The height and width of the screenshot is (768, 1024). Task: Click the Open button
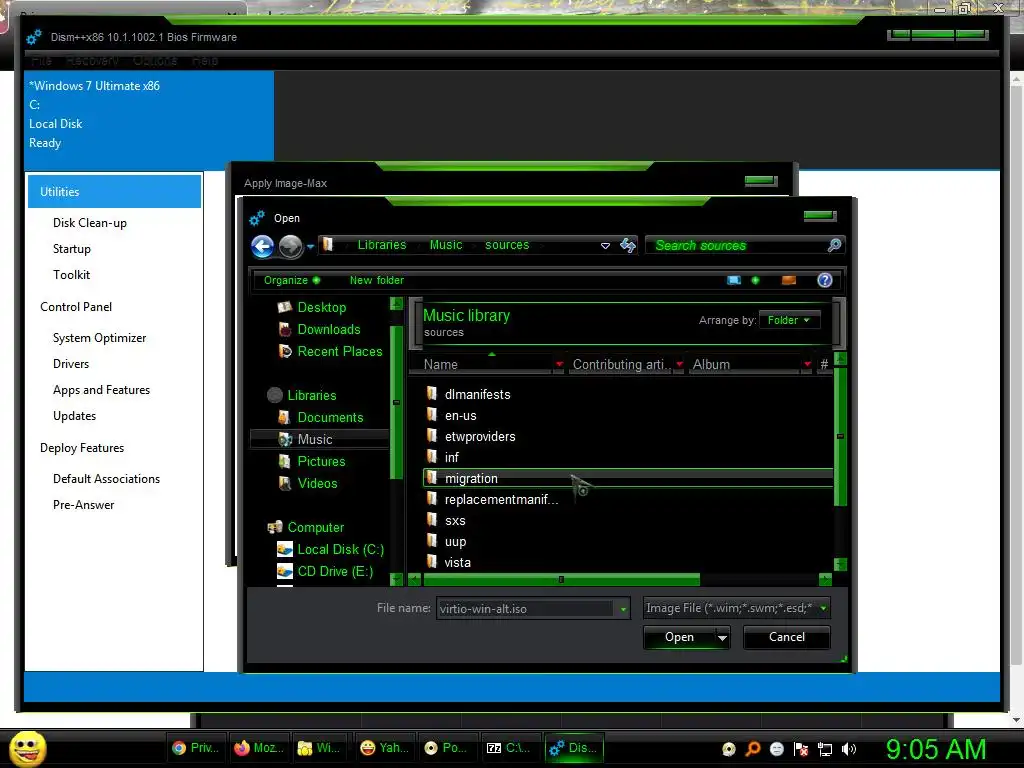(679, 637)
